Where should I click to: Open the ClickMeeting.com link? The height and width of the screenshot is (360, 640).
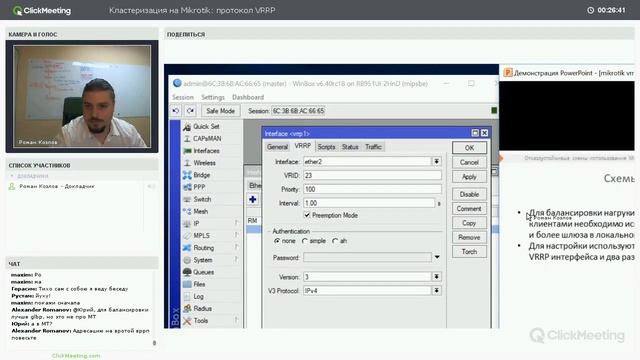[76, 356]
